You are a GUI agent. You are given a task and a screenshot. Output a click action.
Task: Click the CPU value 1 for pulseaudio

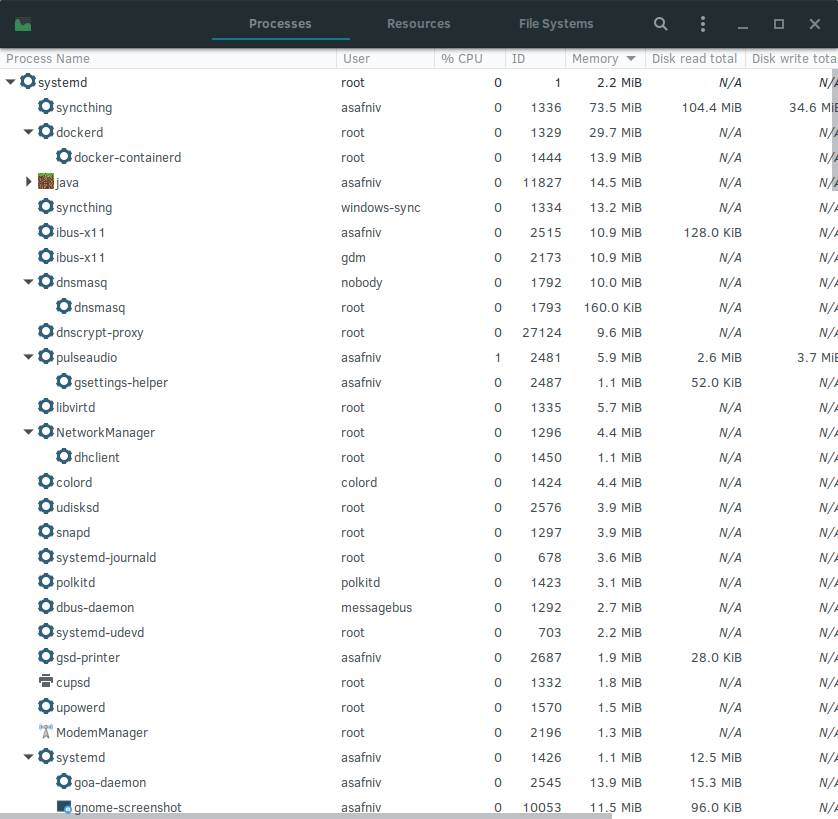(498, 358)
